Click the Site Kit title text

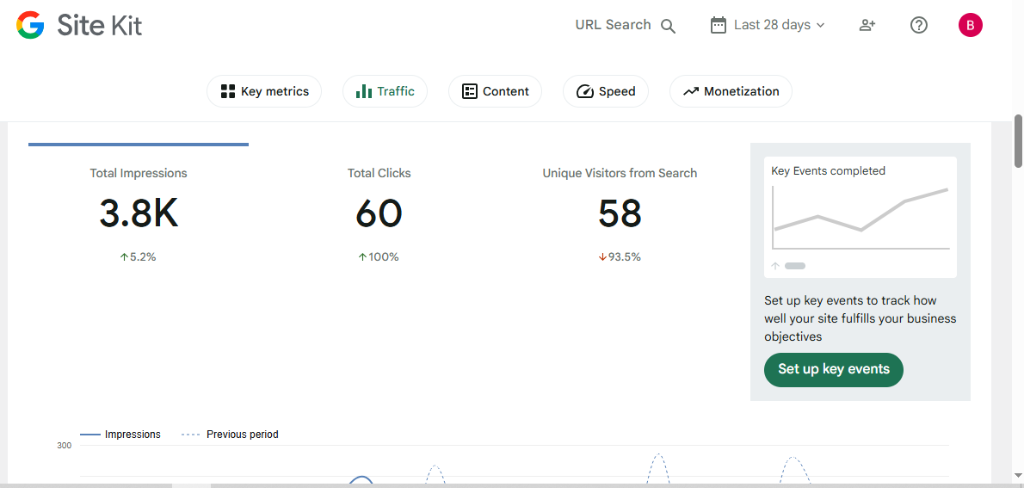point(99,25)
